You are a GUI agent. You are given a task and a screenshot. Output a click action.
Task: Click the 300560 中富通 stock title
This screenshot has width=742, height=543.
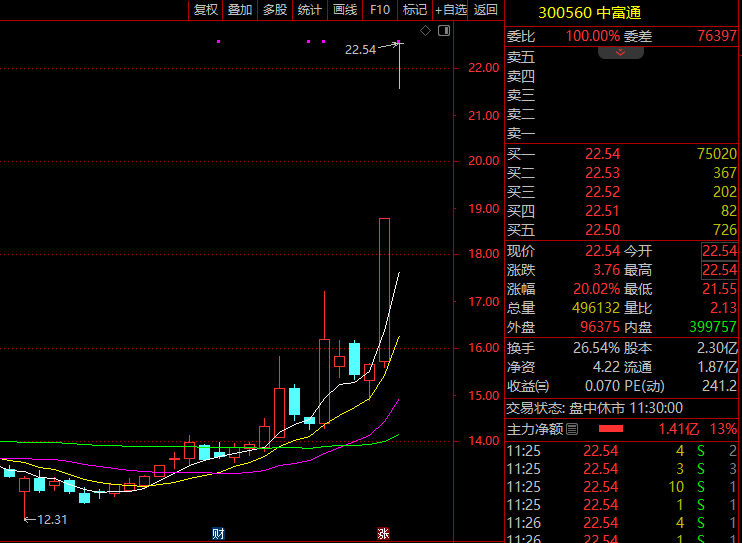pyautogui.click(x=590, y=13)
